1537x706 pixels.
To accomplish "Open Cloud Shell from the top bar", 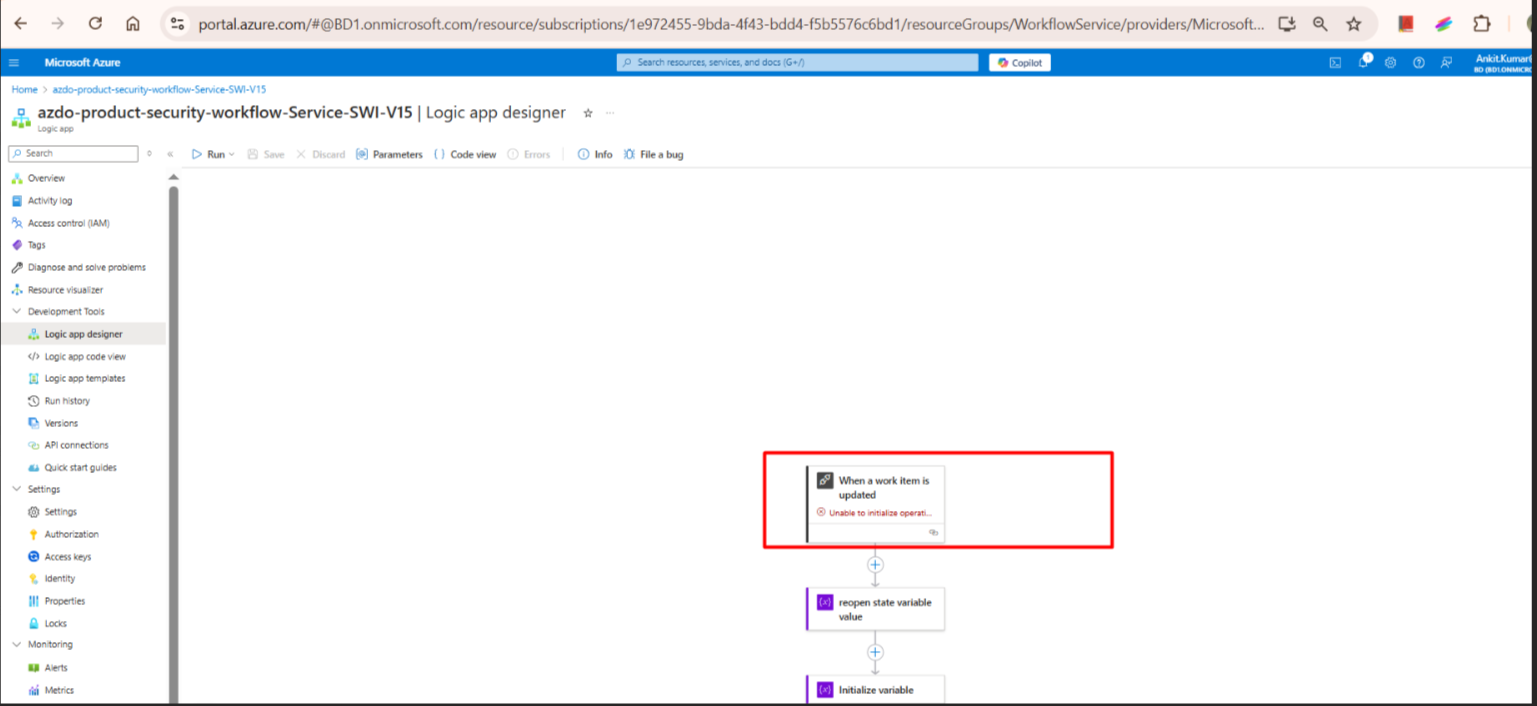I will [x=1335, y=62].
